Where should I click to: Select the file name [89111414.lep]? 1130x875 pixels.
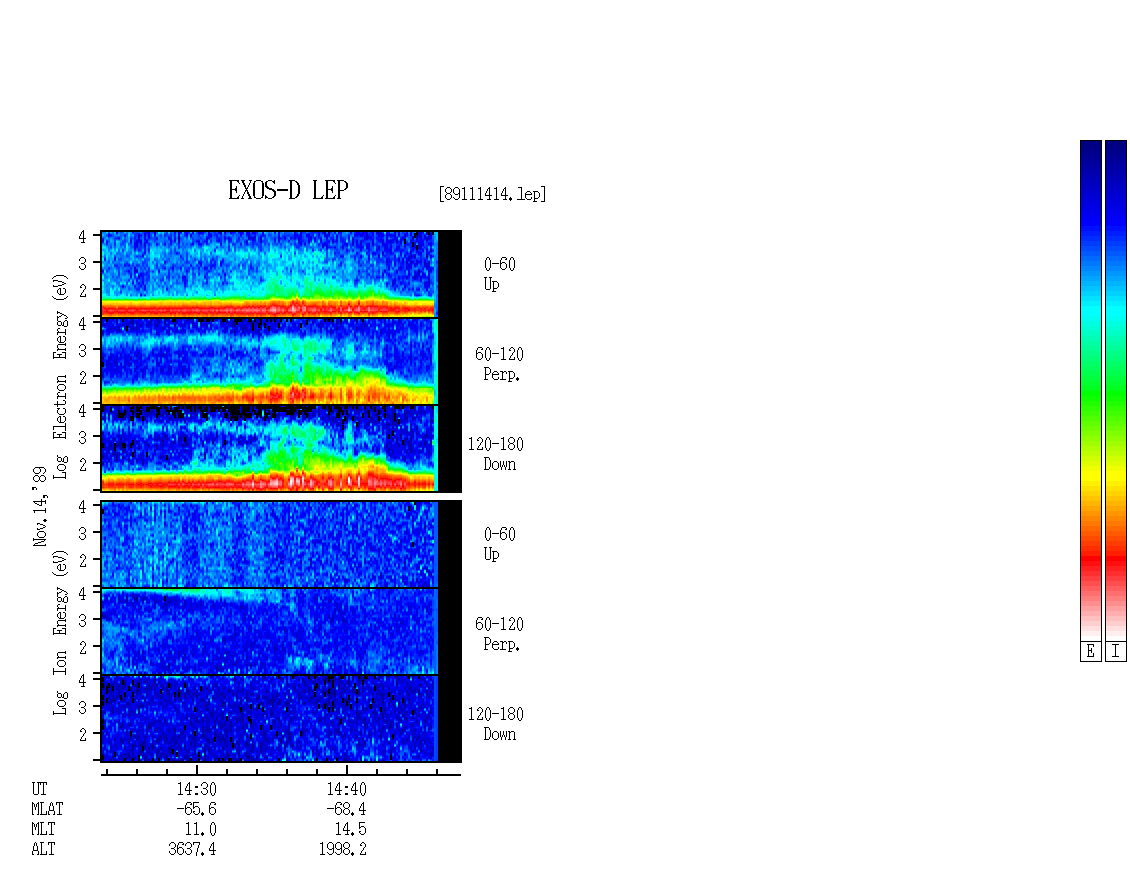click(492, 194)
